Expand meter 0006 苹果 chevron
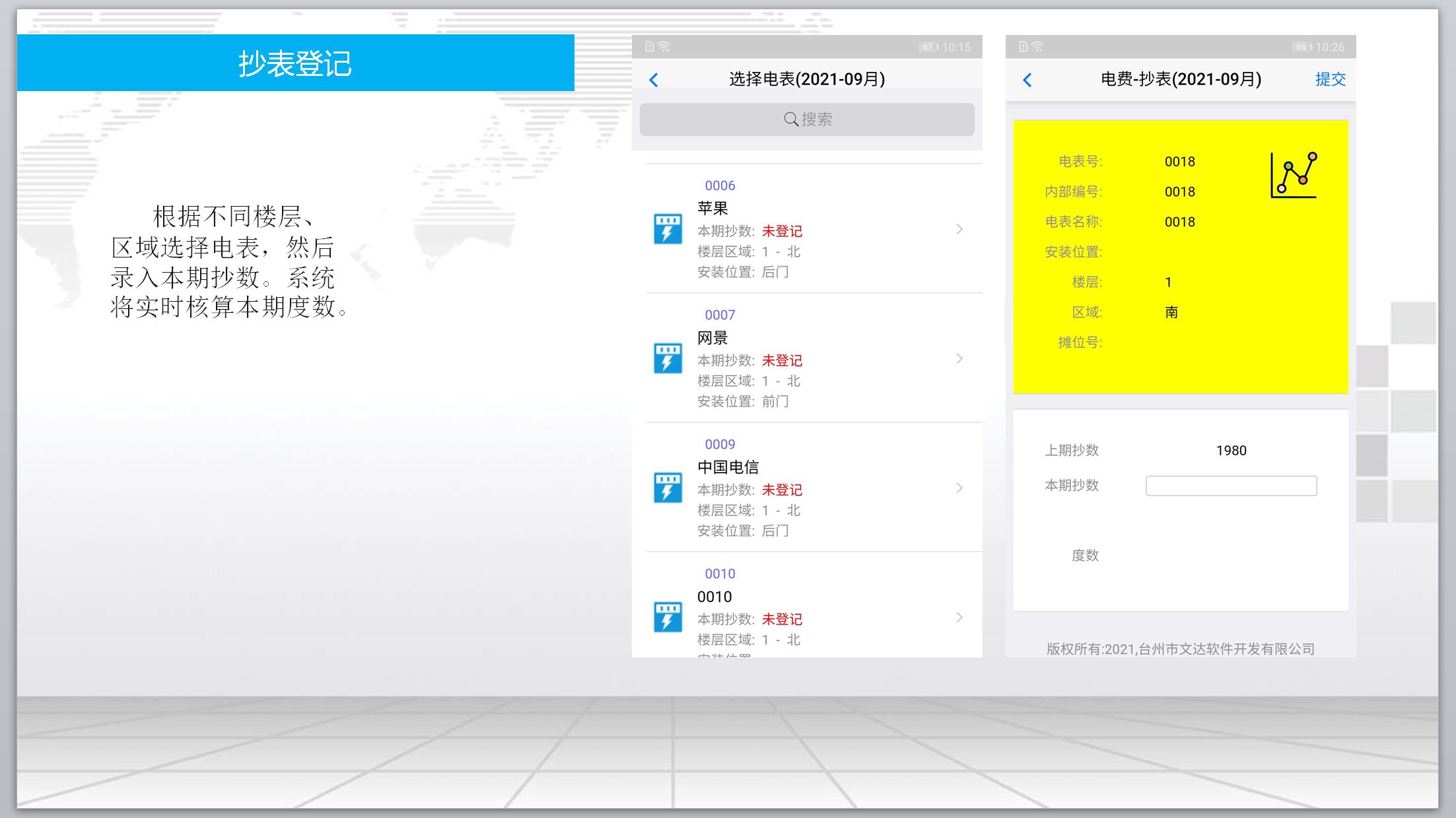The height and width of the screenshot is (818, 1456). pos(959,229)
